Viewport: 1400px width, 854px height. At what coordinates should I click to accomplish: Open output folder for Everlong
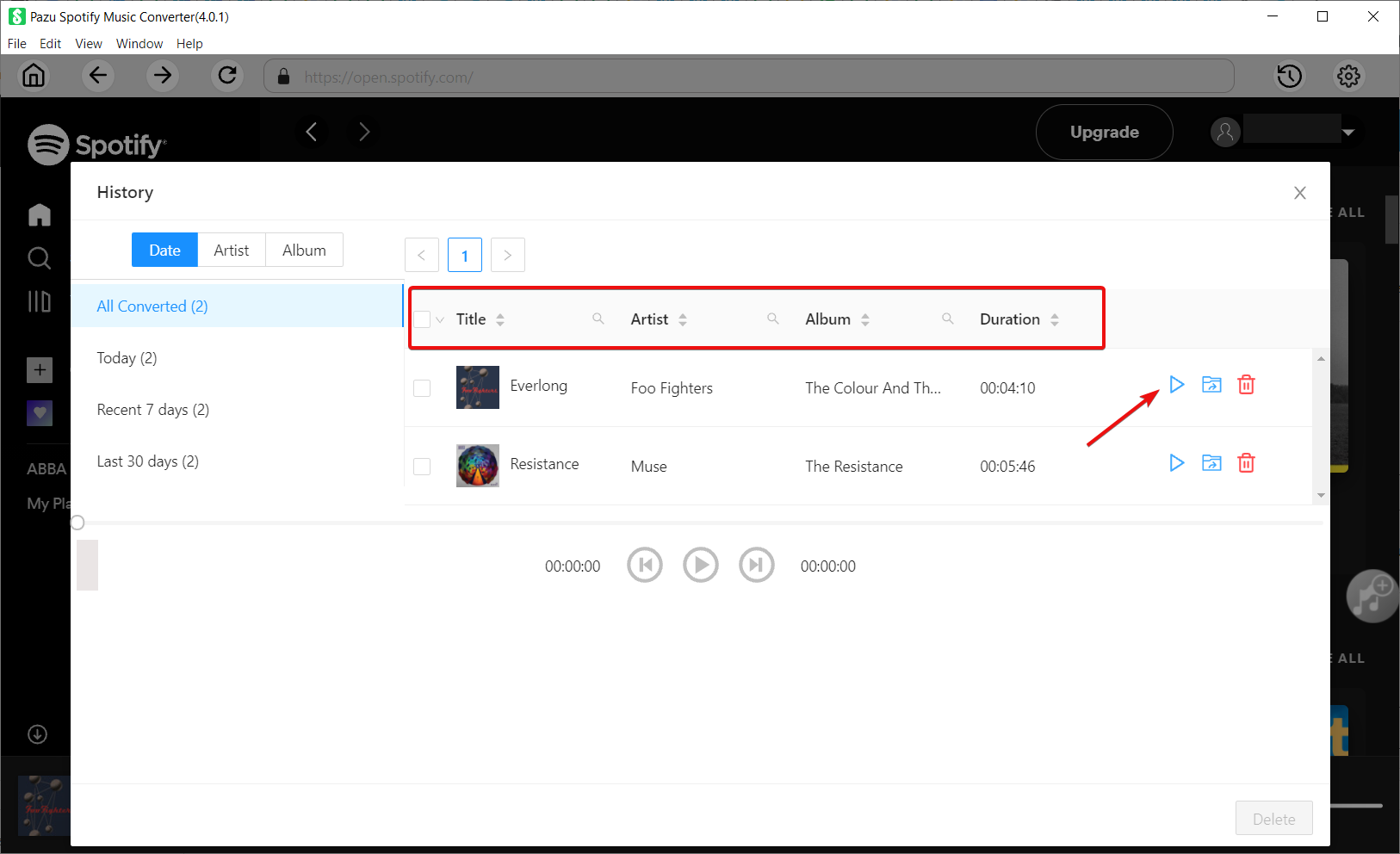tap(1211, 385)
